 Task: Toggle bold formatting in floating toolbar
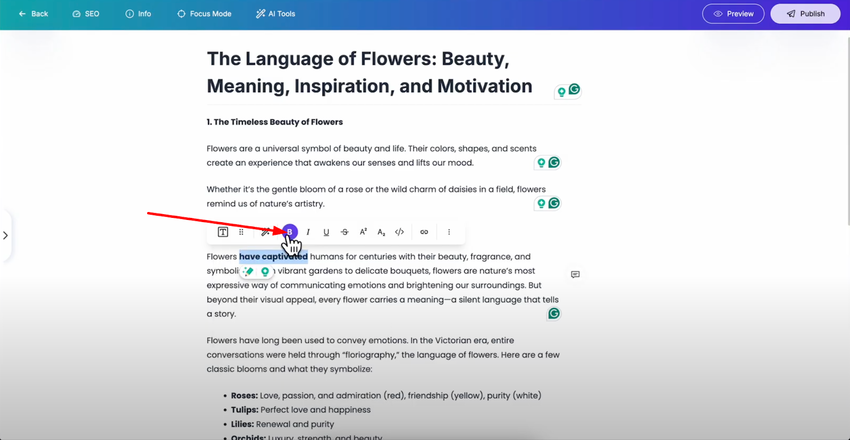290,232
